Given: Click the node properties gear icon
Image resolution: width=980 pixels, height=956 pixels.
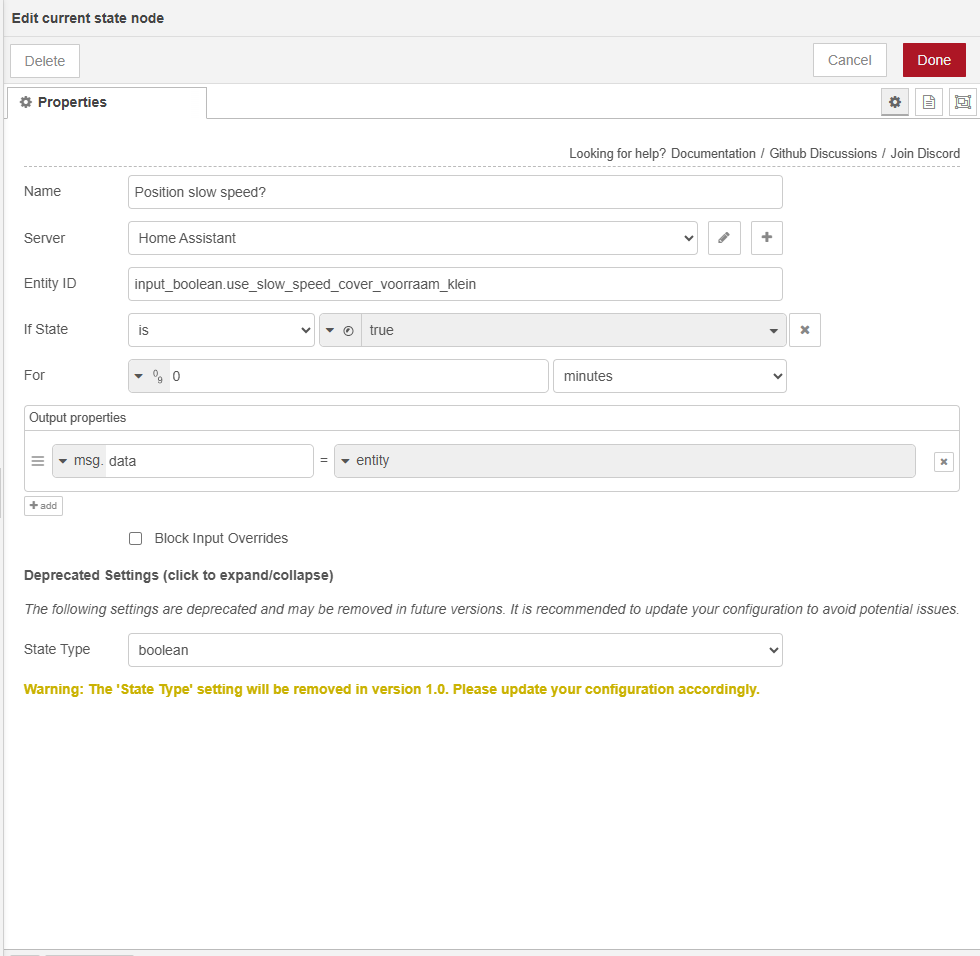Looking at the screenshot, I should (x=895, y=102).
